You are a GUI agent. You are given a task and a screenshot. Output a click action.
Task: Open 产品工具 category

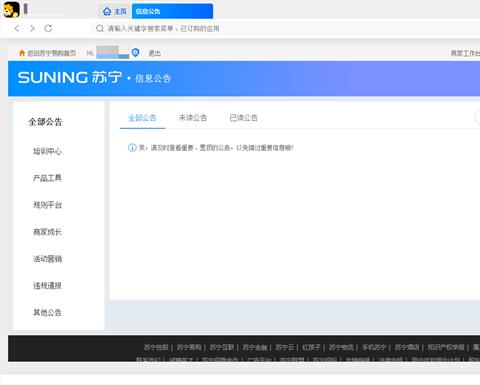(x=47, y=178)
